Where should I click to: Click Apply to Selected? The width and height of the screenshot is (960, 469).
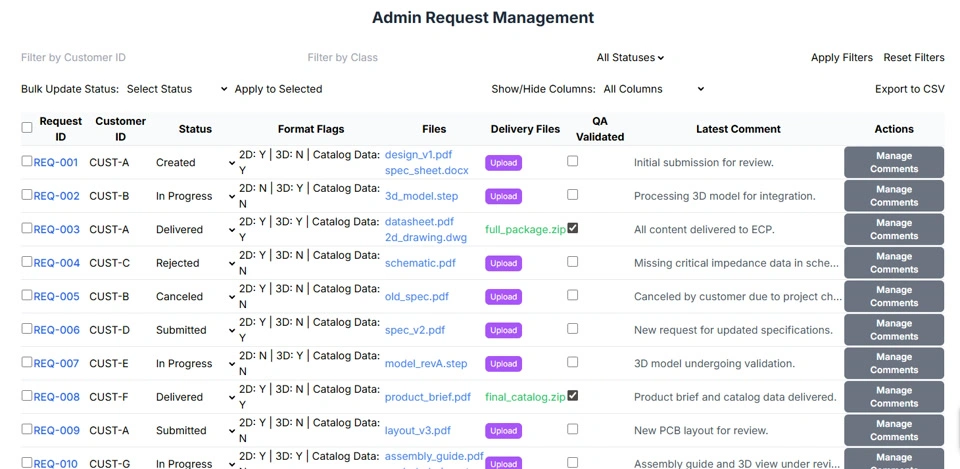tap(278, 89)
